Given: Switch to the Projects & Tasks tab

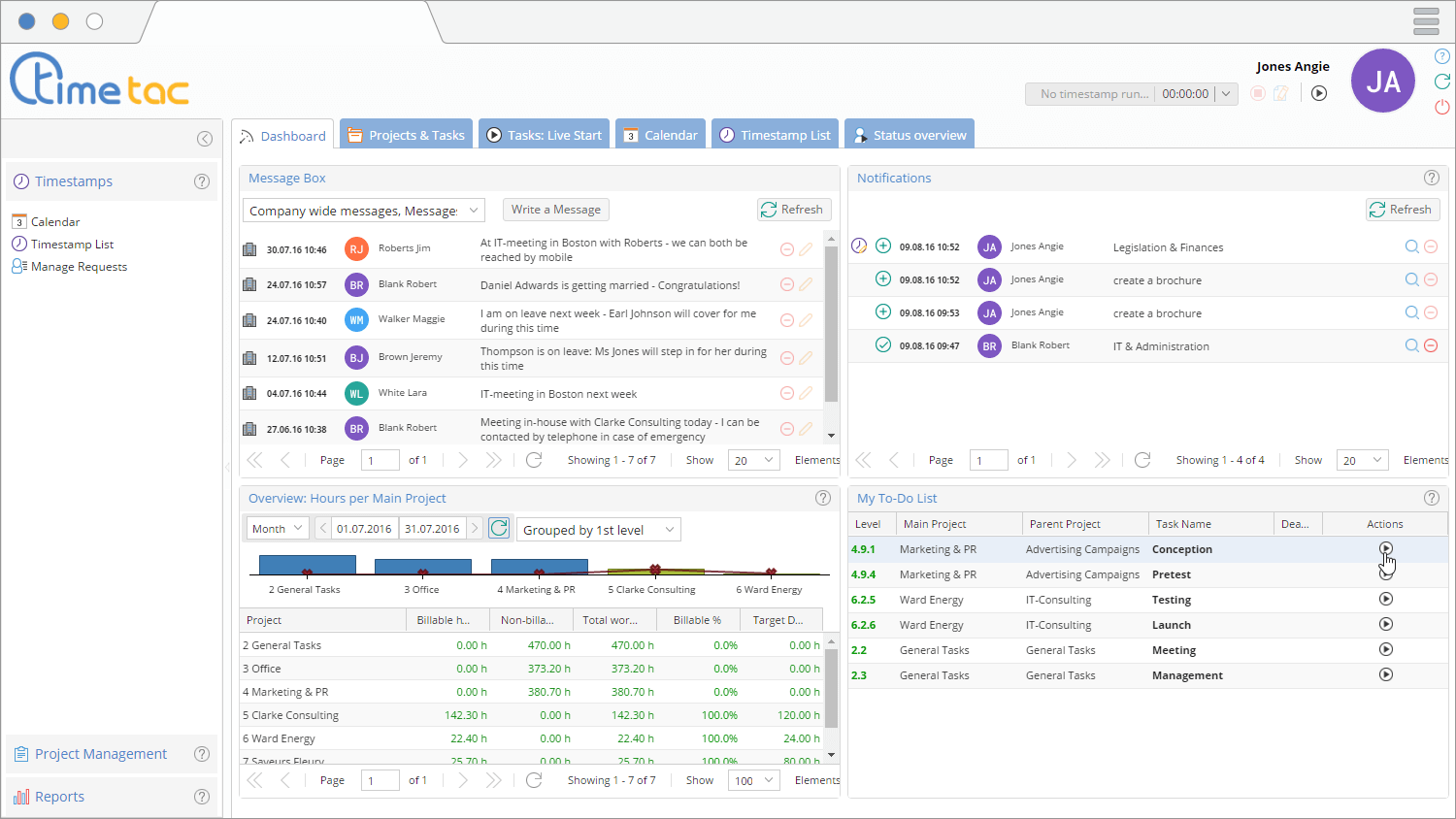Looking at the screenshot, I should point(407,135).
